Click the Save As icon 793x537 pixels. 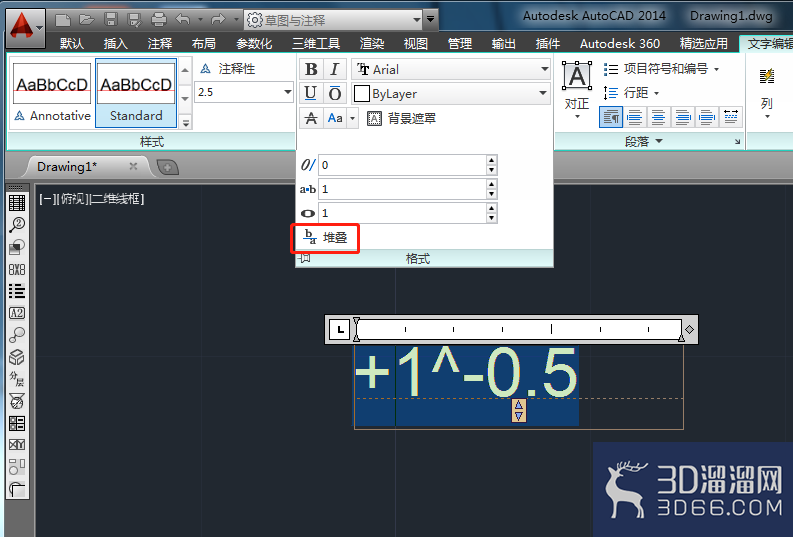135,20
